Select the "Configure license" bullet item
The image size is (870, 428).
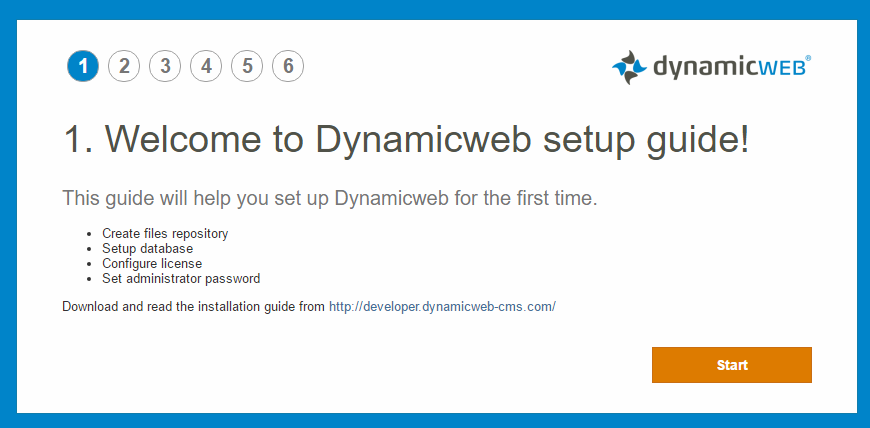(x=152, y=264)
